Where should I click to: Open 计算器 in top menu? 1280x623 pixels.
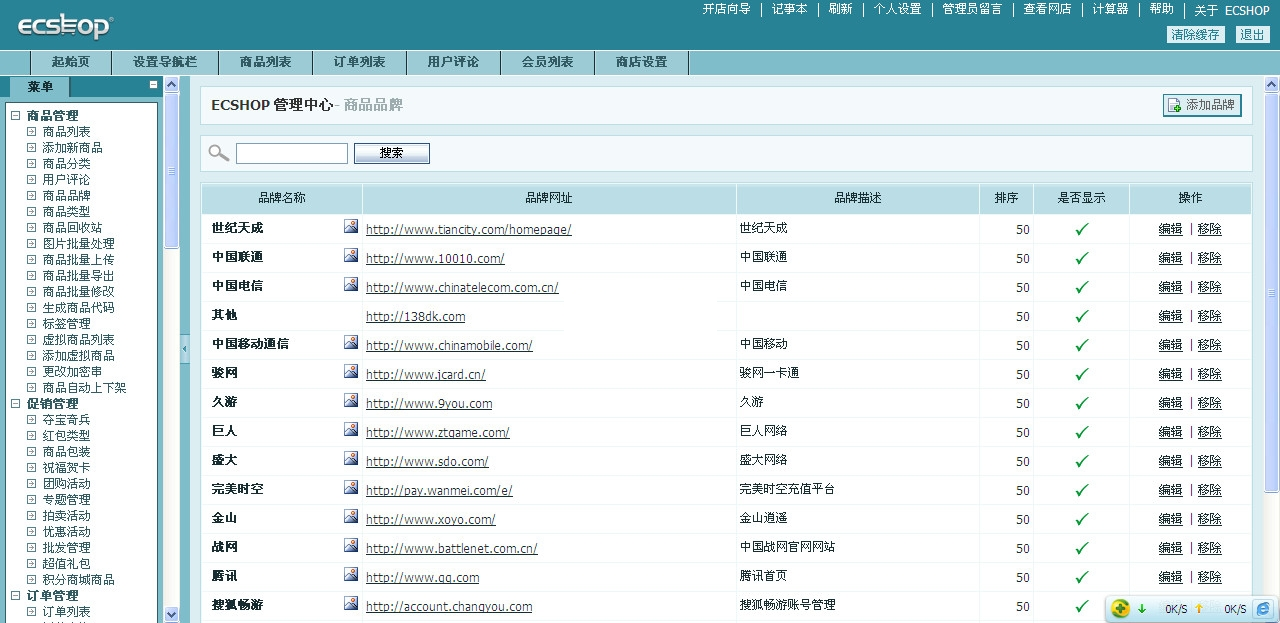[x=1110, y=9]
